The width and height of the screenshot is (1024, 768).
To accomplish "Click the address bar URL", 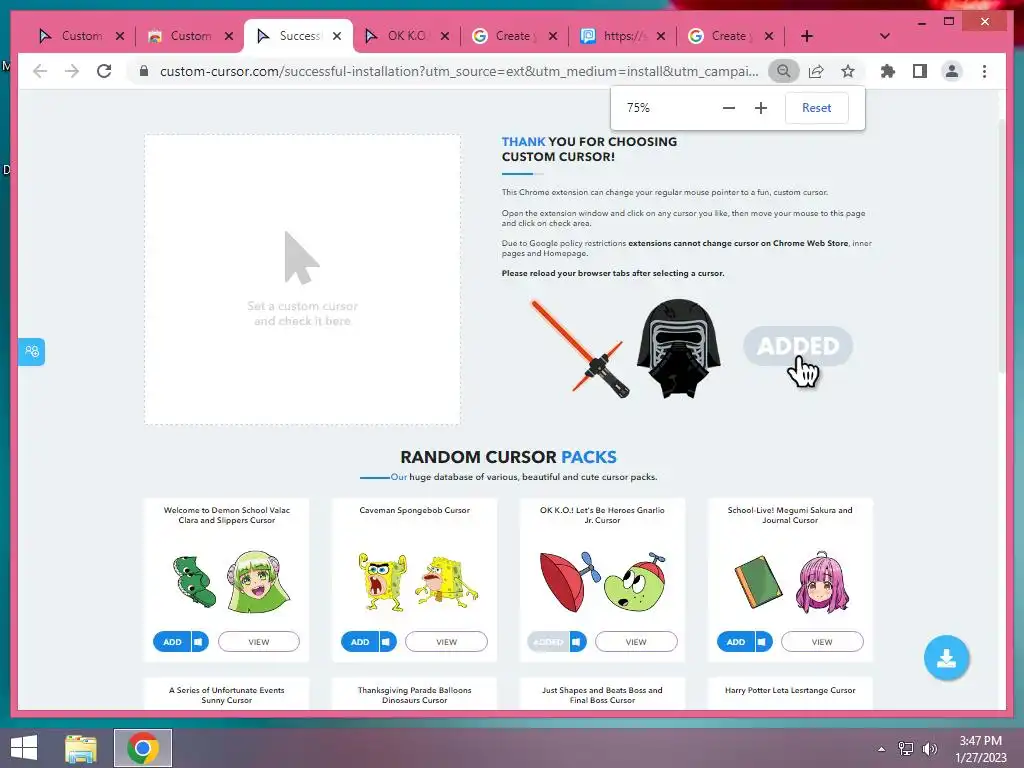I will click(x=459, y=71).
